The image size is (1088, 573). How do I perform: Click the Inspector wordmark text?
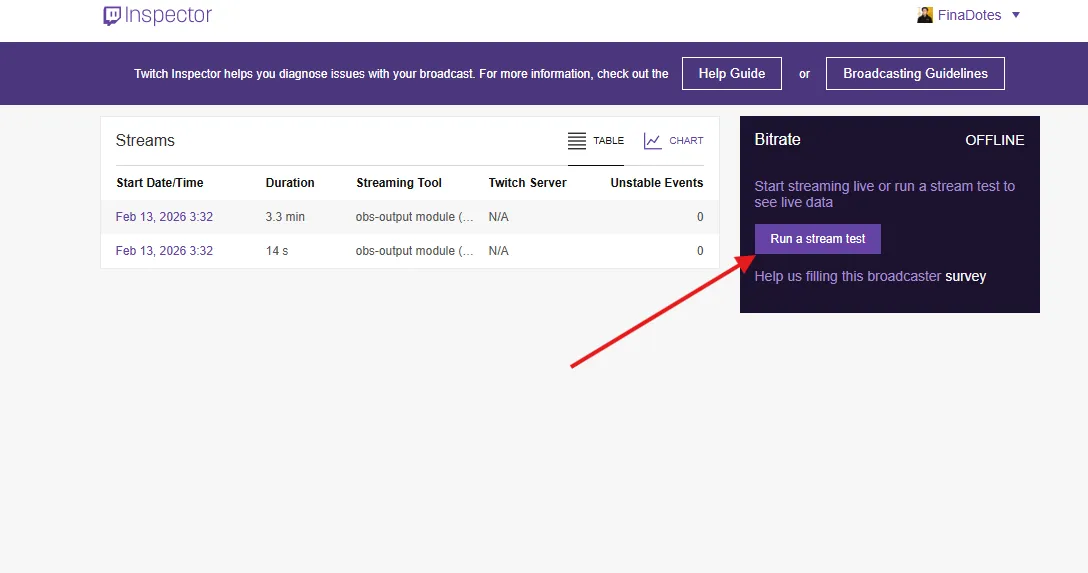click(x=169, y=16)
